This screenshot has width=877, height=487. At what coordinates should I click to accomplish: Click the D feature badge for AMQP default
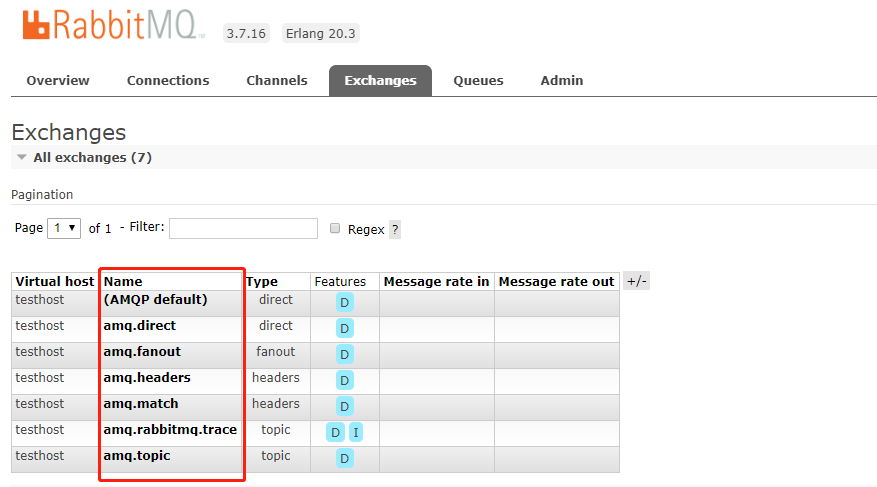345,302
